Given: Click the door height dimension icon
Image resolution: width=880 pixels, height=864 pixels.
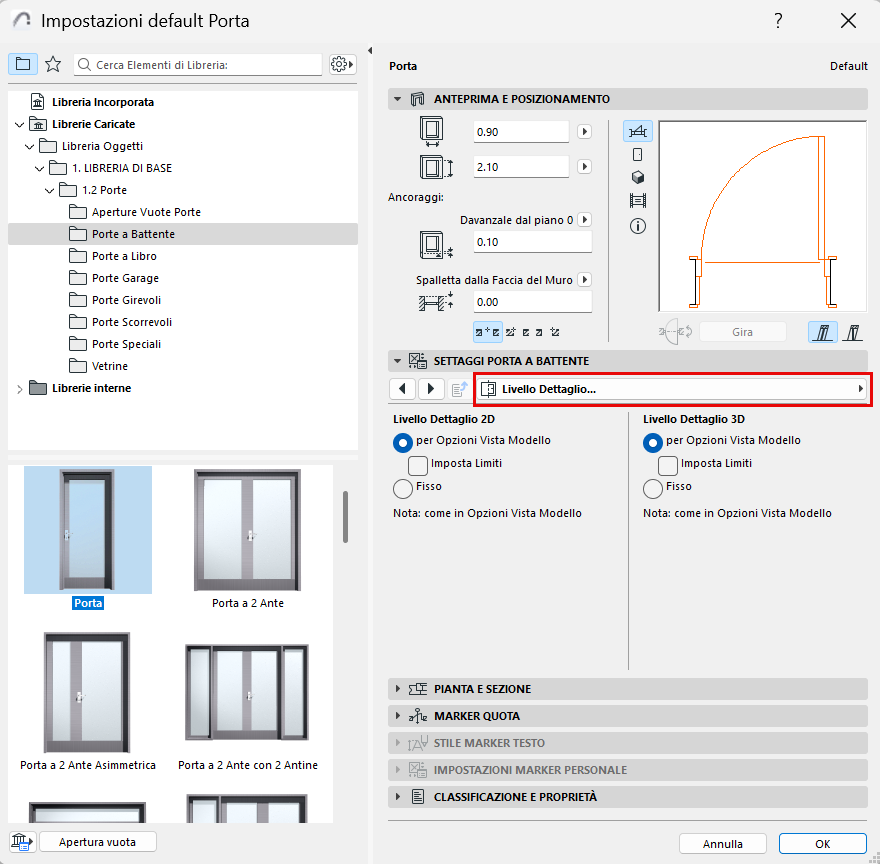Looking at the screenshot, I should 436,167.
